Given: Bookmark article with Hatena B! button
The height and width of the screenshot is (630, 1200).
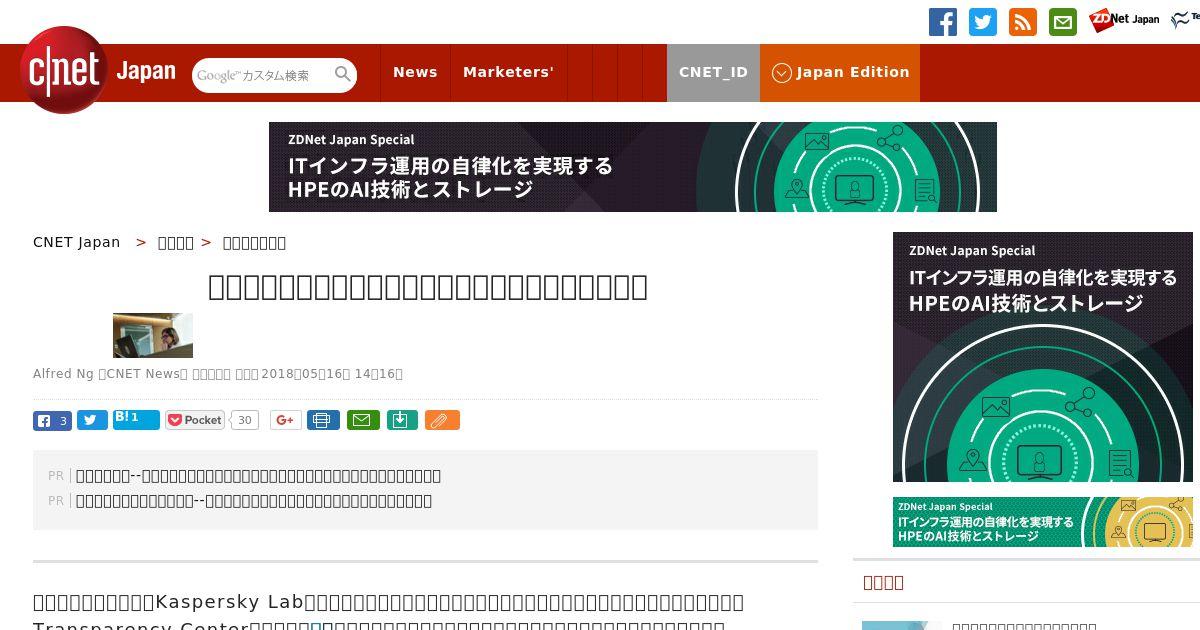Looking at the screenshot, I should pos(136,419).
